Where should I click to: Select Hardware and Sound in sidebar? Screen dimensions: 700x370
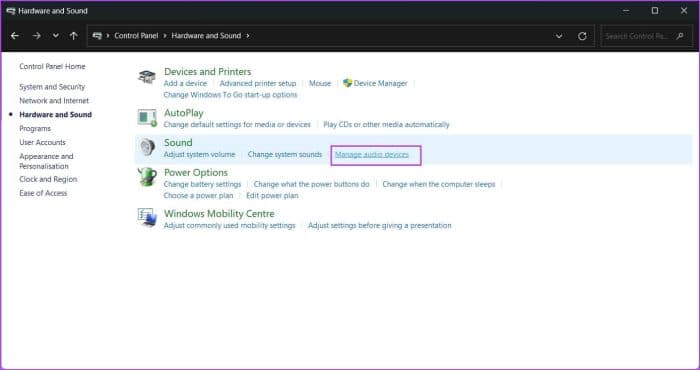pyautogui.click(x=55, y=115)
